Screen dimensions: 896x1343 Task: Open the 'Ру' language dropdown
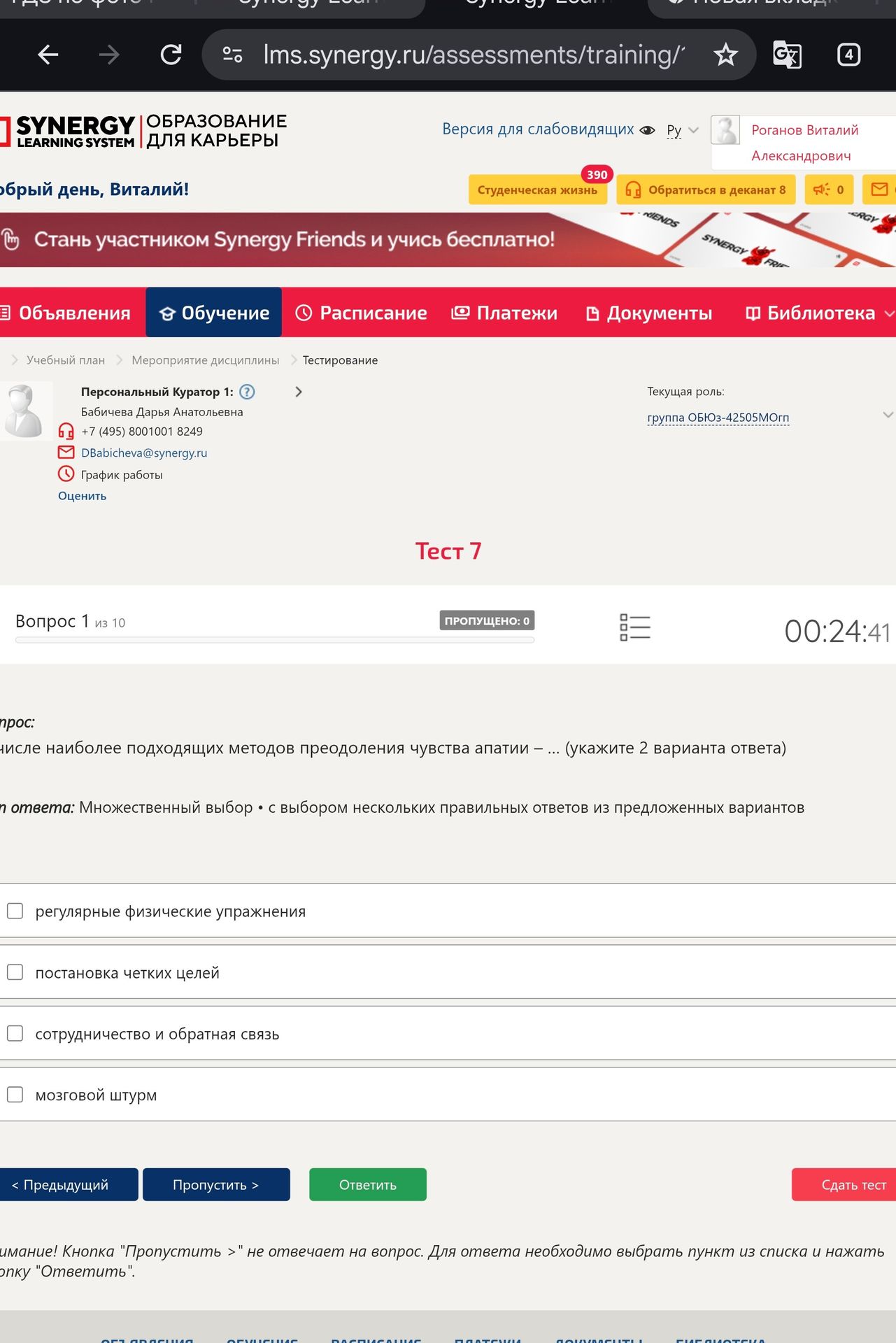683,130
